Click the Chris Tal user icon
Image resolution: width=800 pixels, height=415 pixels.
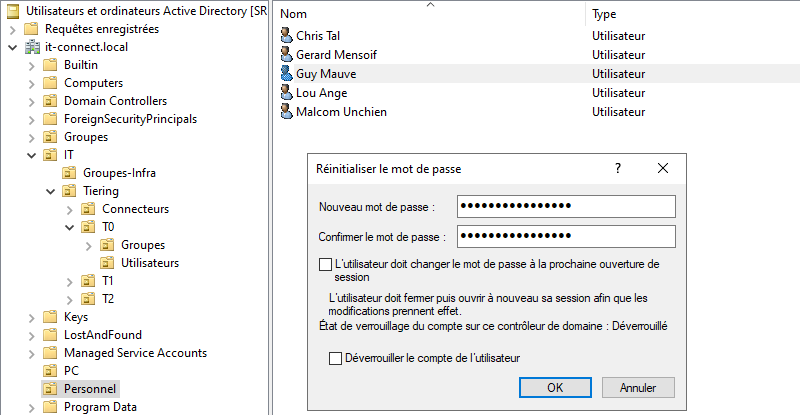pyautogui.click(x=287, y=36)
